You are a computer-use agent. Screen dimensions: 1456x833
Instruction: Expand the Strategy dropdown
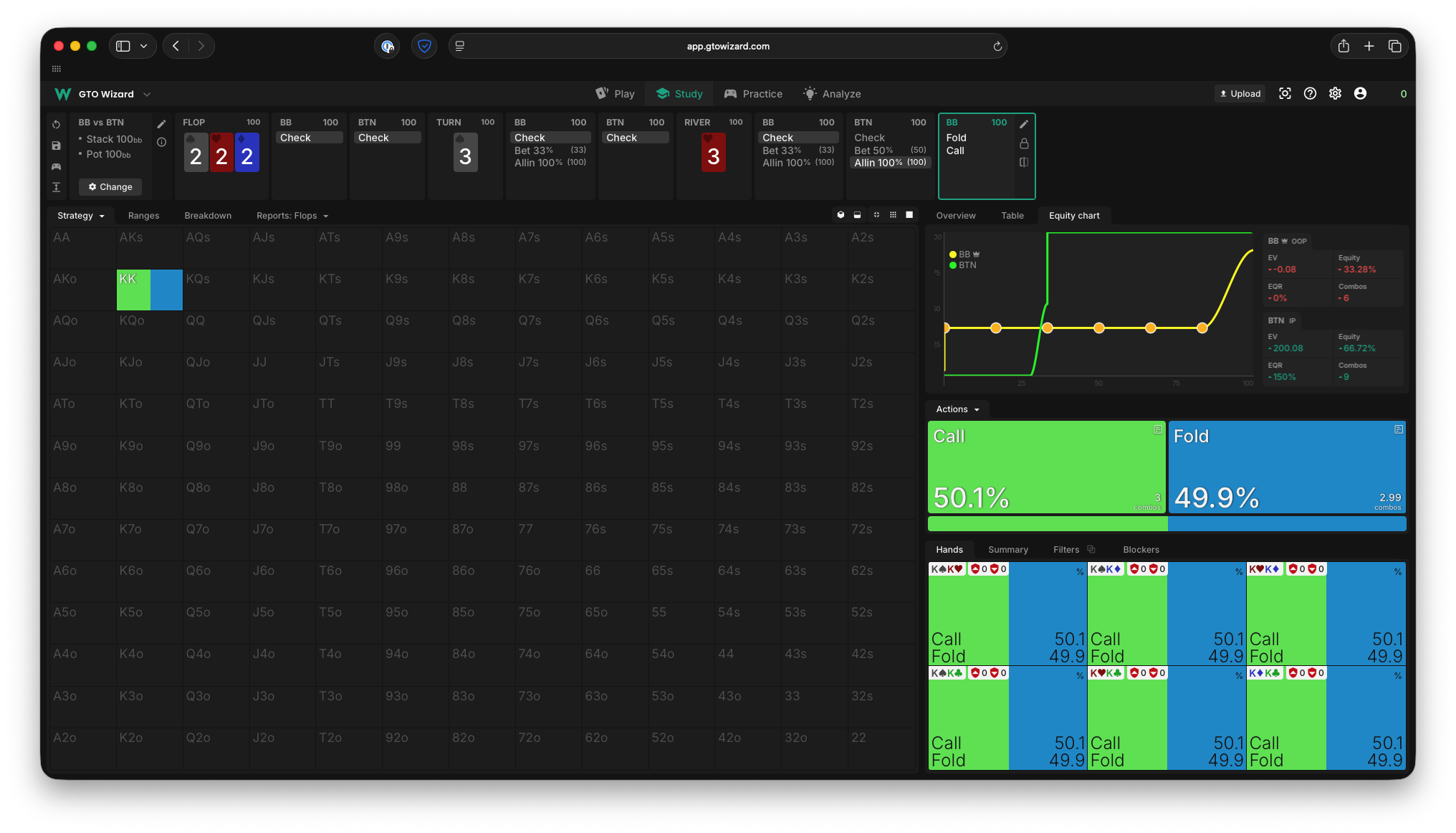[80, 216]
